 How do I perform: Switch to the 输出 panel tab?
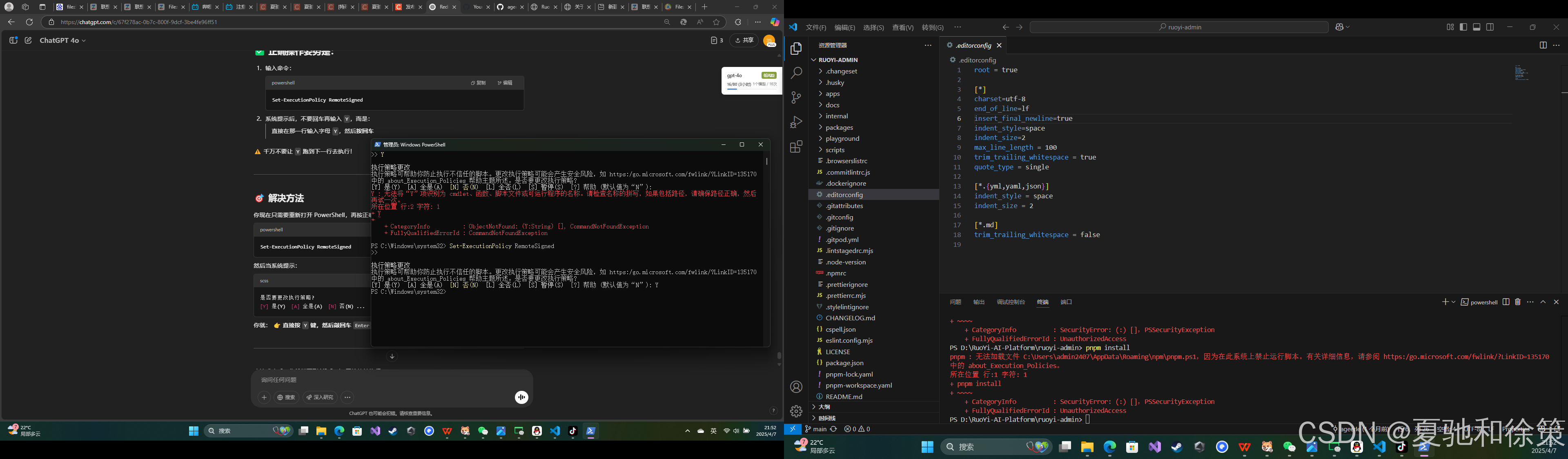[x=979, y=302]
